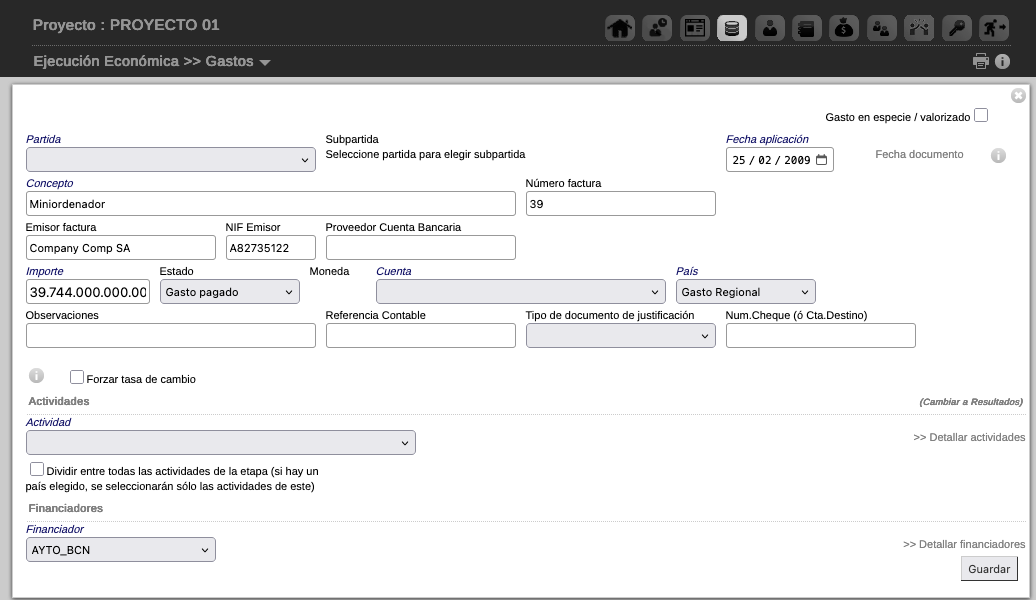This screenshot has width=1036, height=600.
Task: Open the Partida dropdown
Action: [x=171, y=160]
